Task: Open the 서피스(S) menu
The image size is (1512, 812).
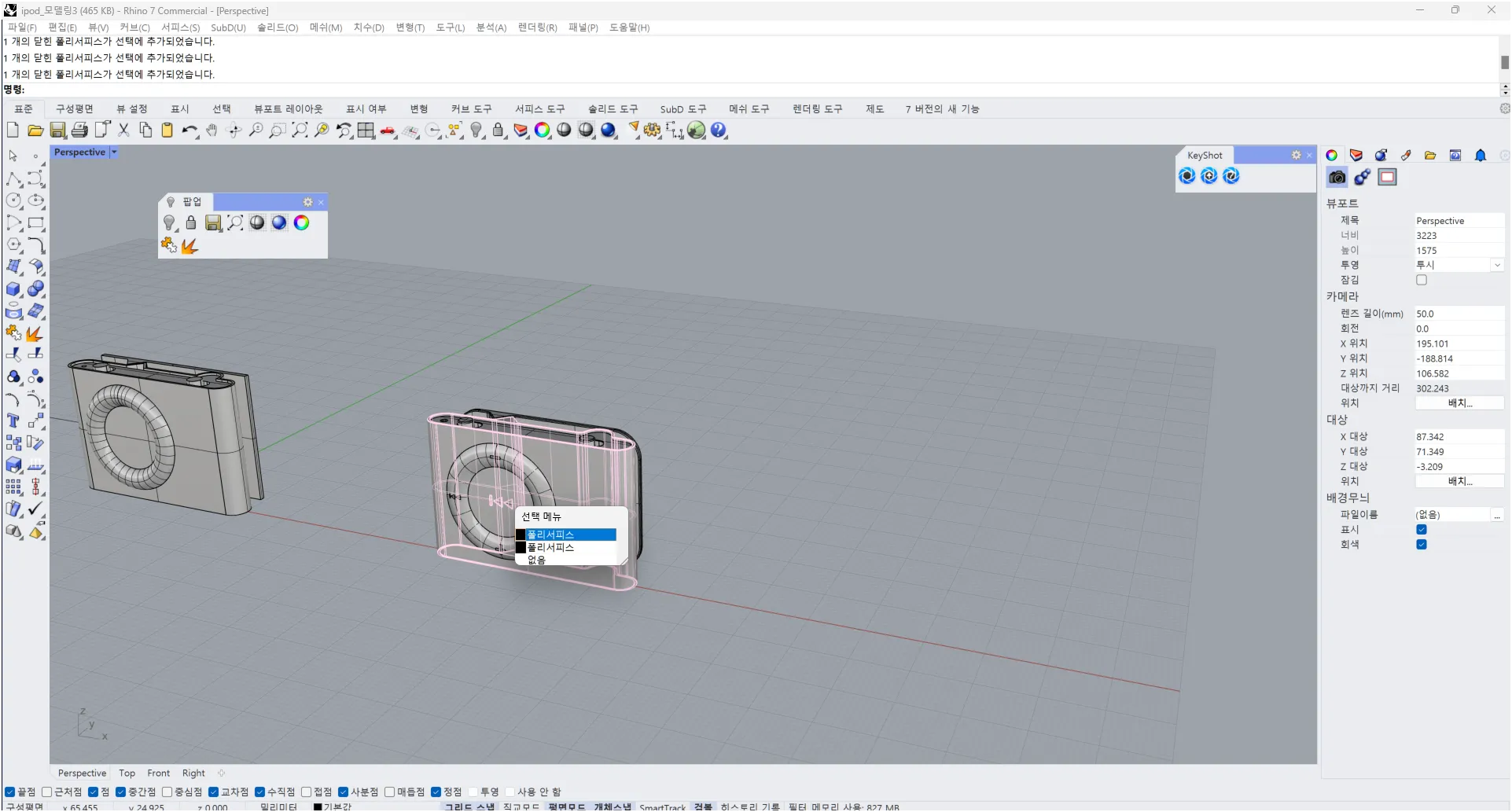Action: pyautogui.click(x=180, y=28)
